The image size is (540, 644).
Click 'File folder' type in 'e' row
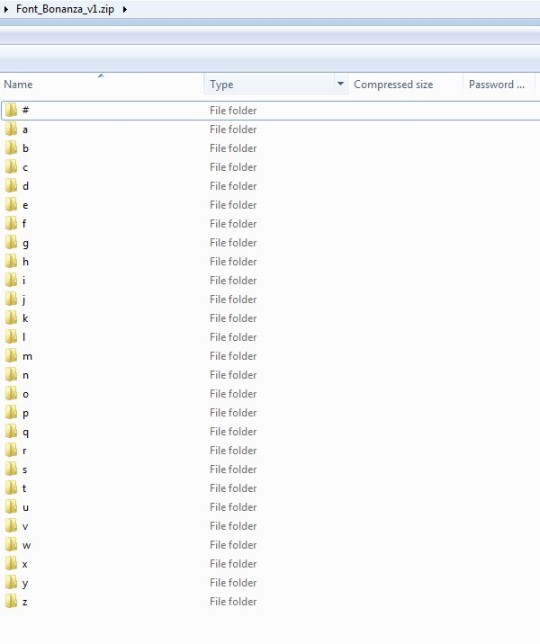point(233,205)
